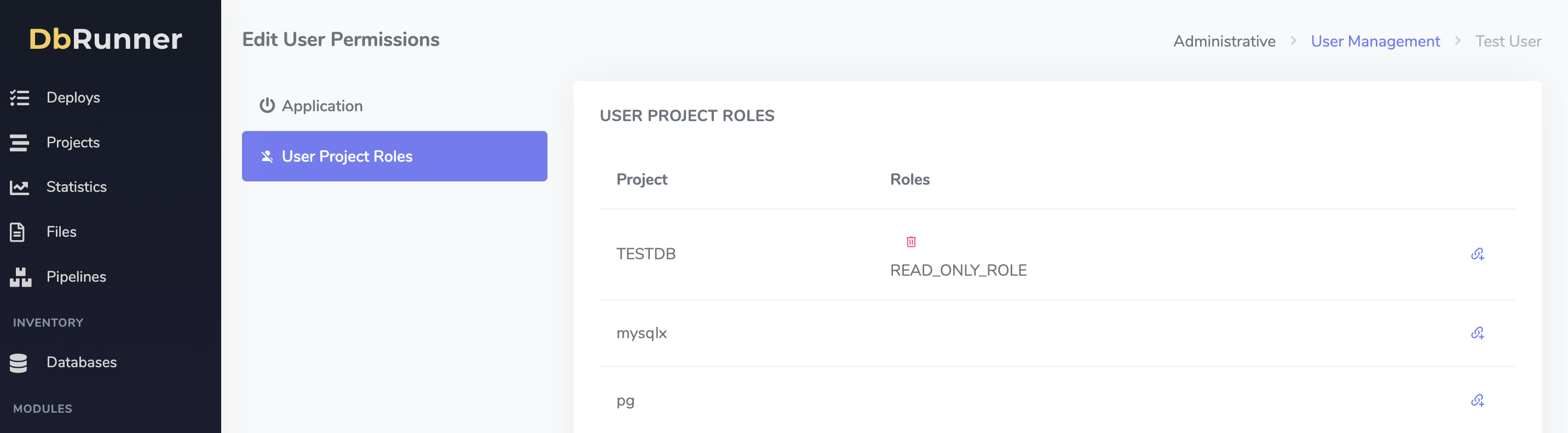1568x433 pixels.
Task: Click the Statistics chart icon
Action: click(20, 187)
